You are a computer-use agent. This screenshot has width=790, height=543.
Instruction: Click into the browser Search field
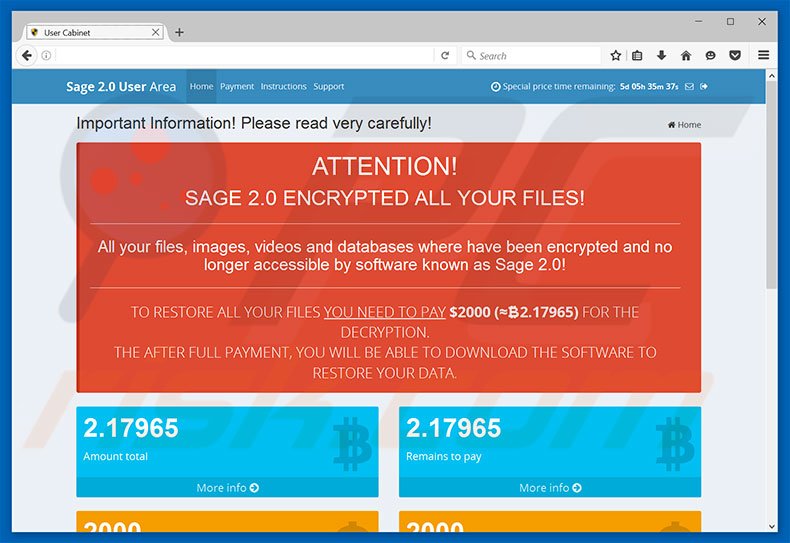pyautogui.click(x=532, y=55)
